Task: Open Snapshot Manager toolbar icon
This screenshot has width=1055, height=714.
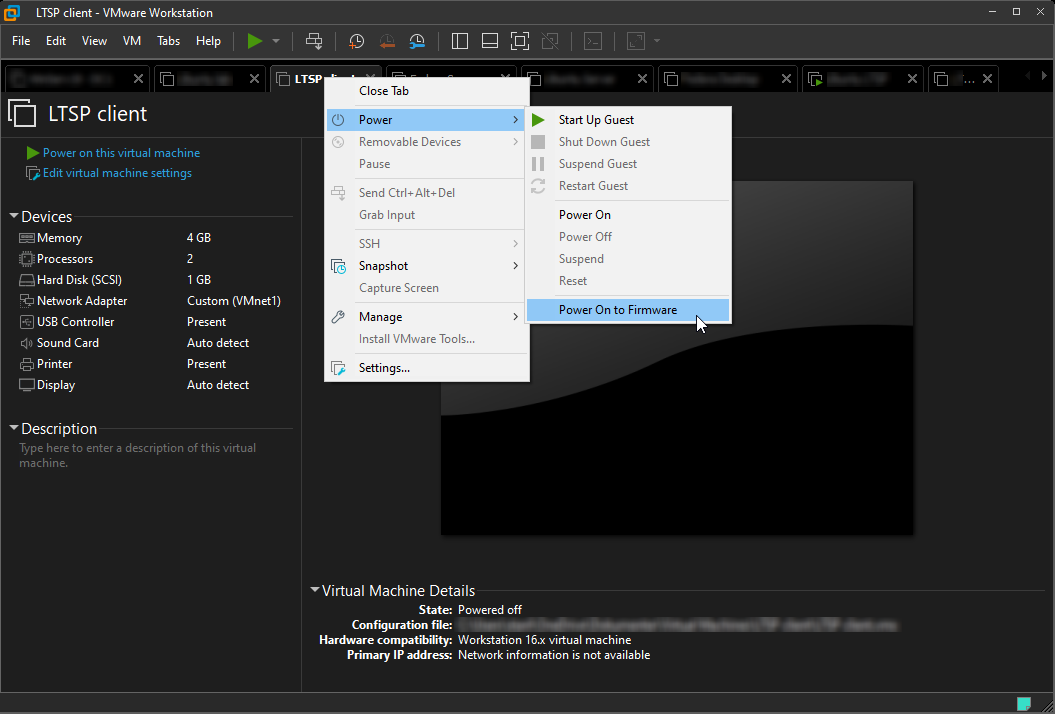Action: 417,41
